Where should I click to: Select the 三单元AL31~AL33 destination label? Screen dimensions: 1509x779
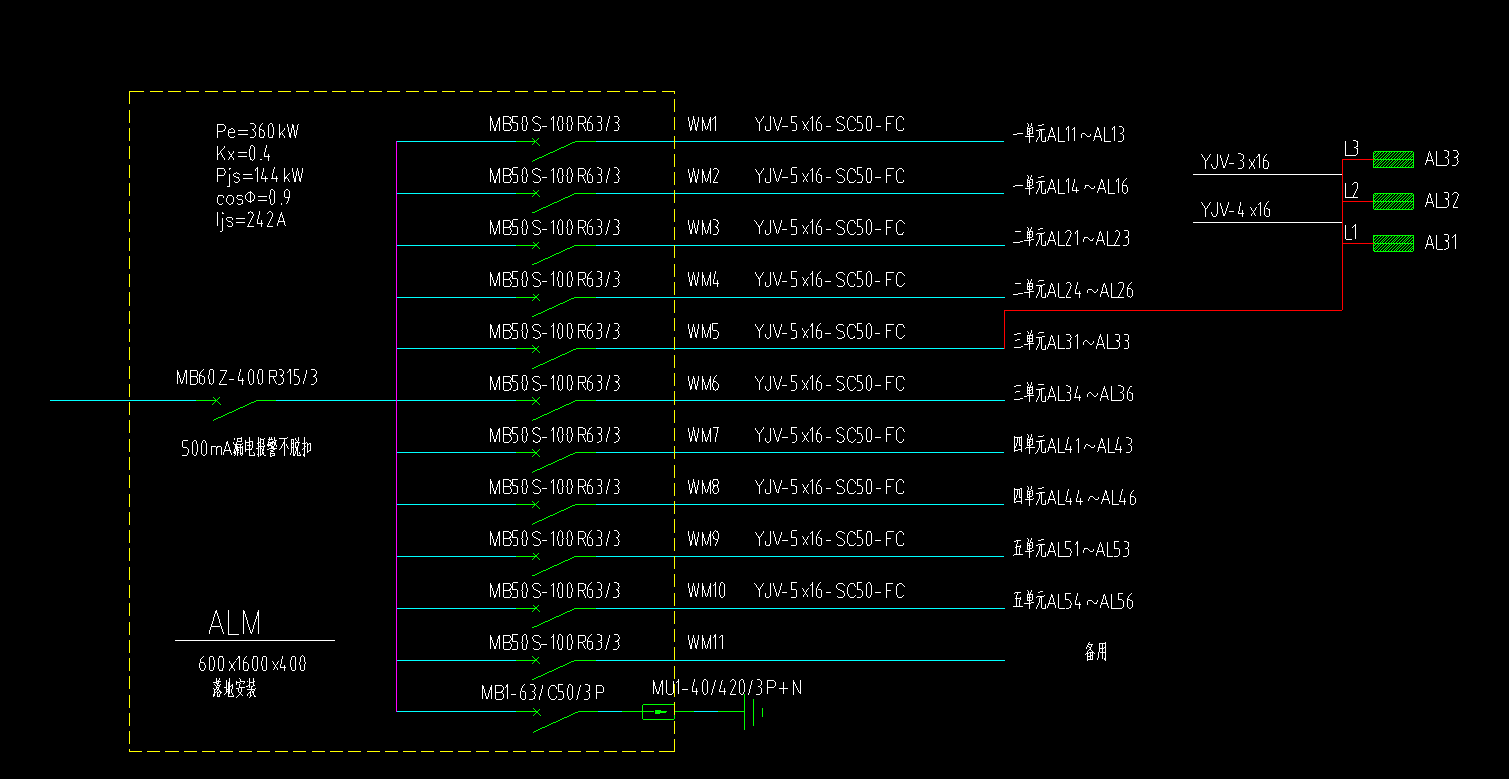(x=1071, y=342)
